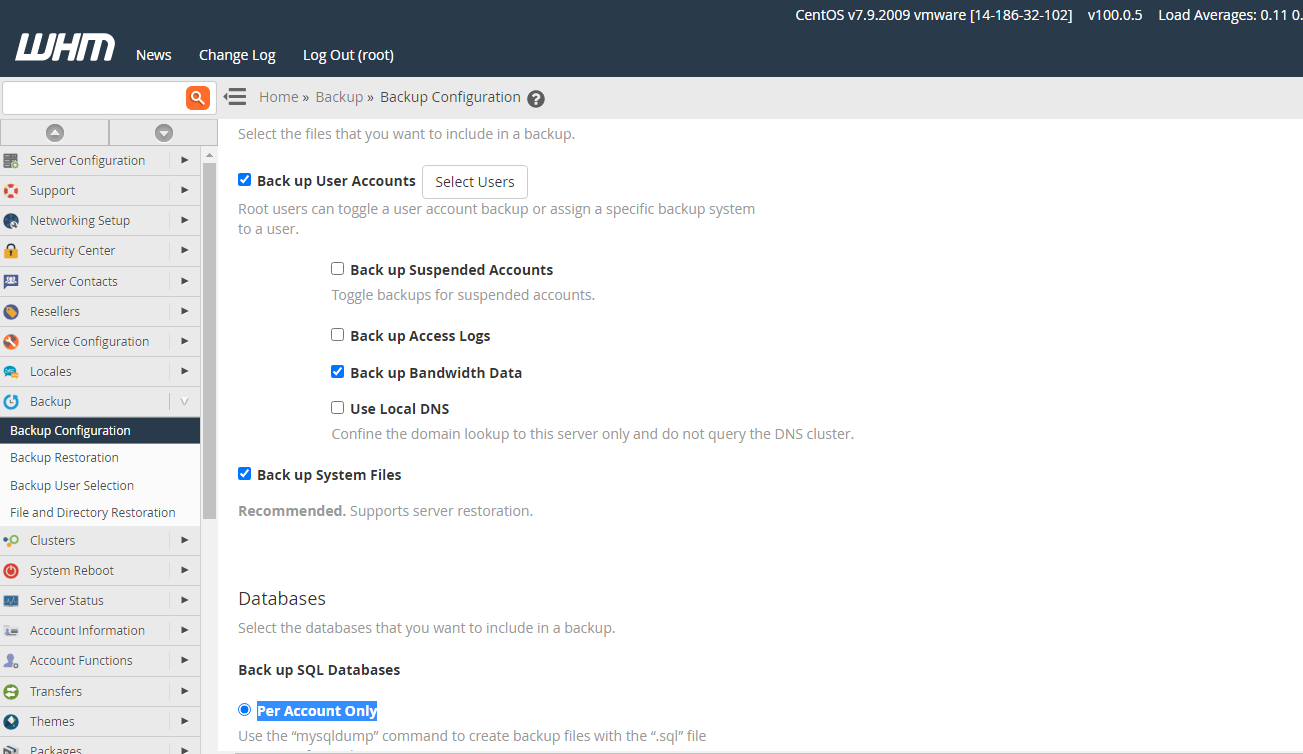This screenshot has width=1303, height=754.
Task: Click the sidebar collapse menu icon
Action: click(235, 97)
